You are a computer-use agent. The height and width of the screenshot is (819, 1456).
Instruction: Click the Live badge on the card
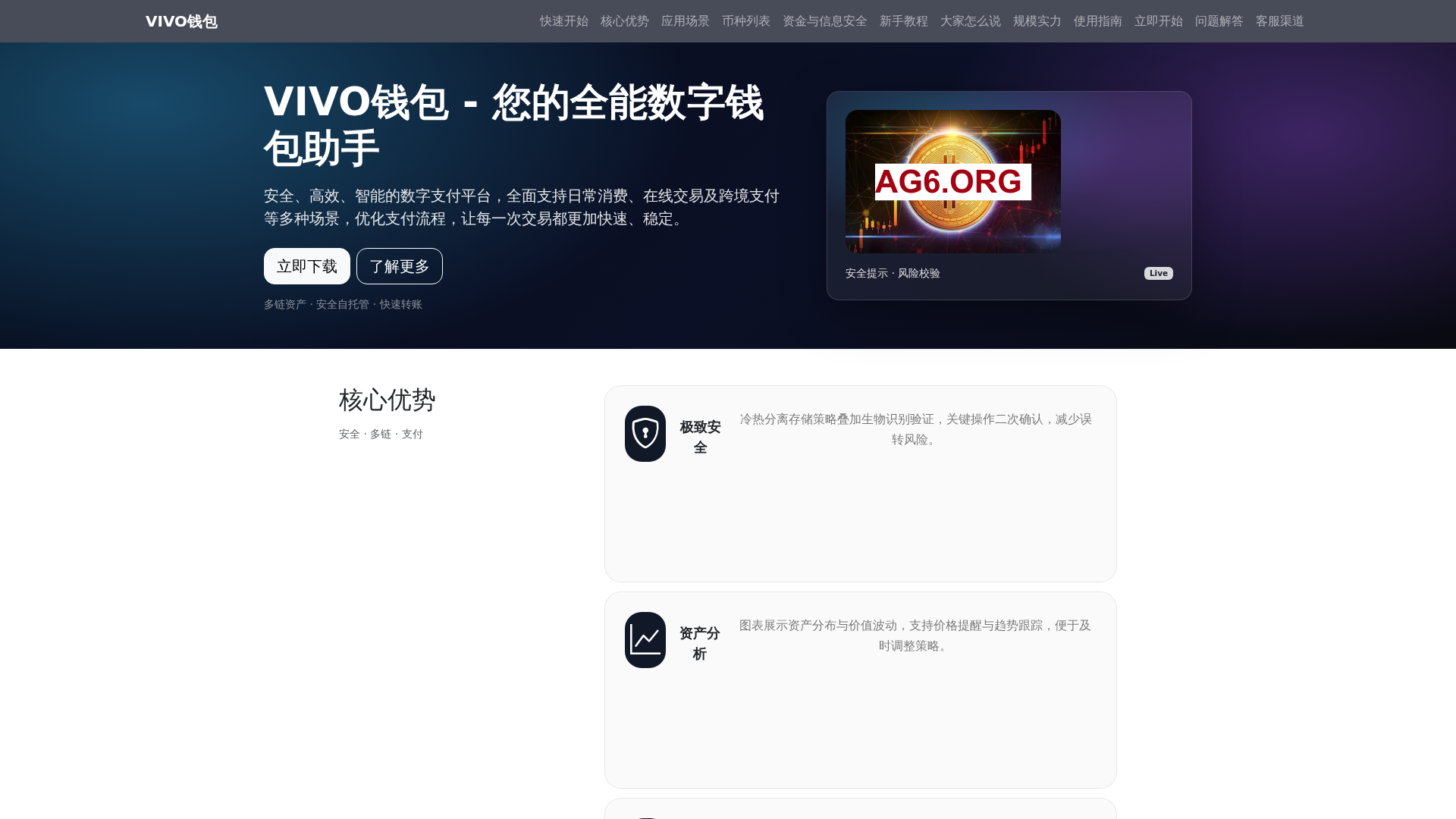coord(1158,273)
